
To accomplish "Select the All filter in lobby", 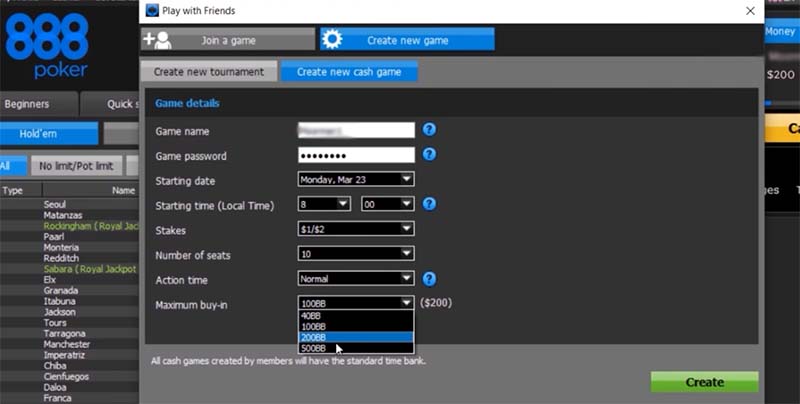I will [x=13, y=166].
